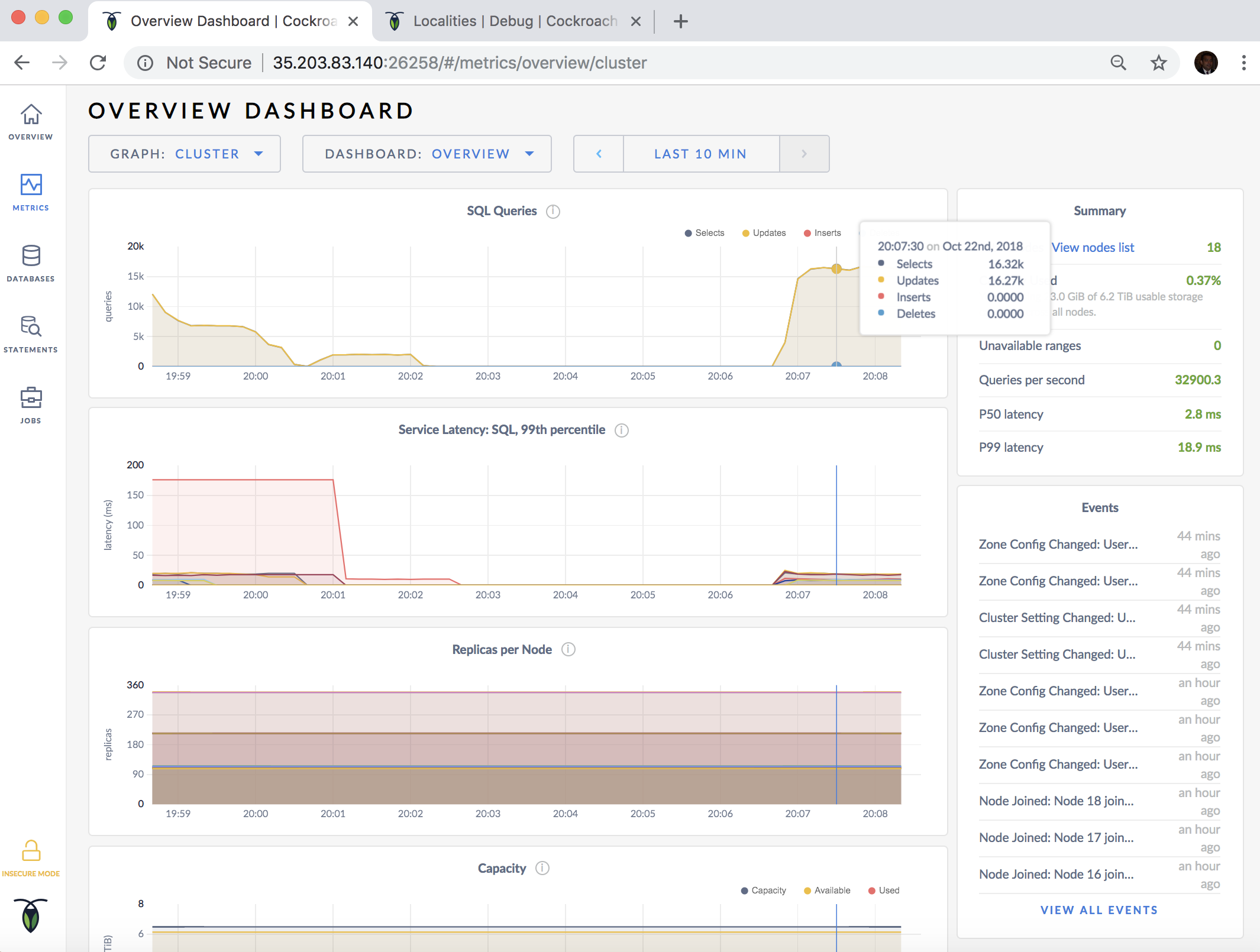Expand the time range selector showing LAST 10 MIN
The width and height of the screenshot is (1260, 952).
point(700,154)
